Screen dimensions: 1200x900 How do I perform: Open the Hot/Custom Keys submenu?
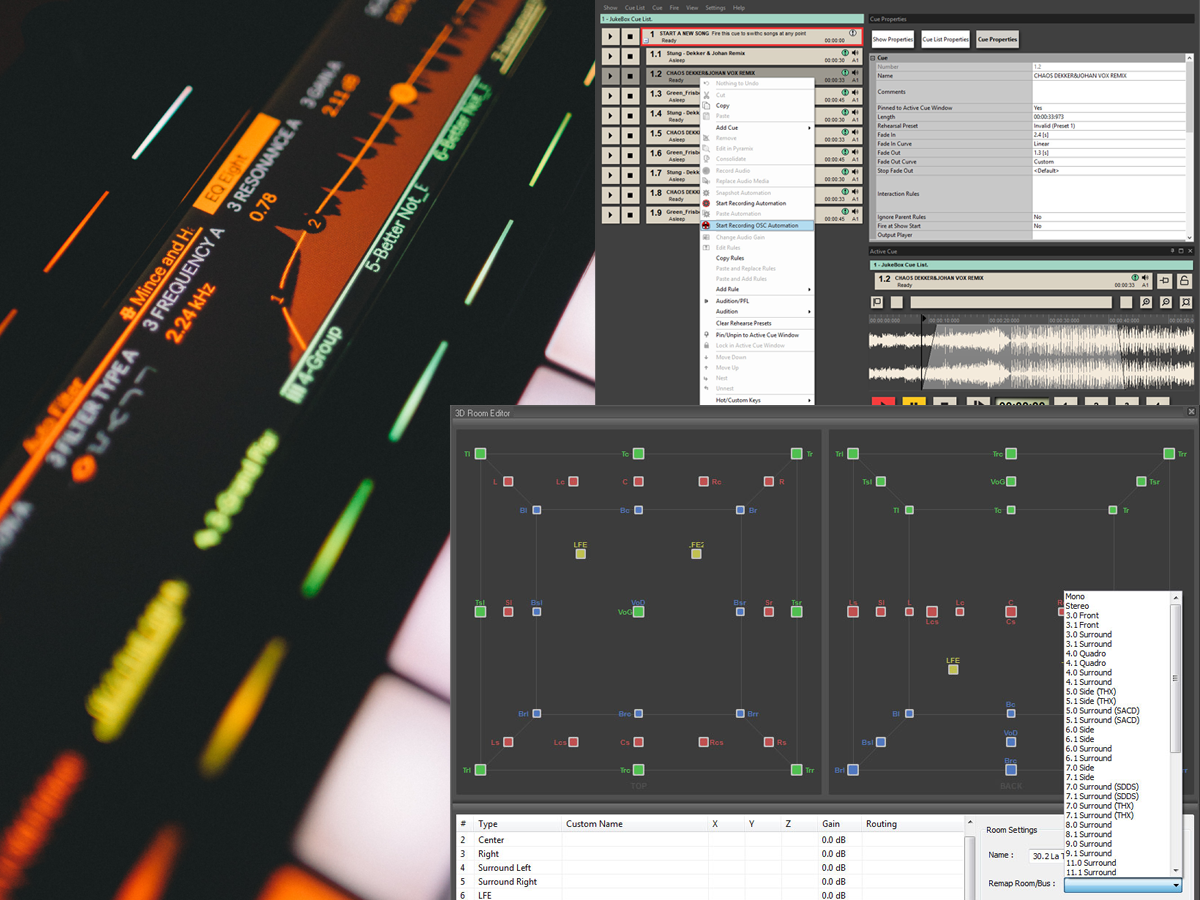point(757,400)
